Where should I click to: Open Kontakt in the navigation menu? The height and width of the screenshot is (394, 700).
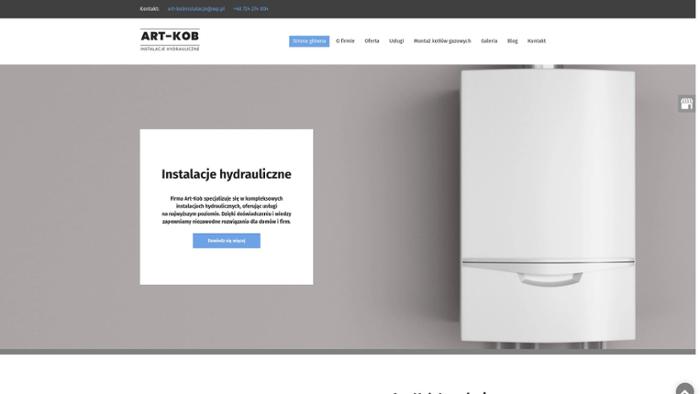pos(536,41)
